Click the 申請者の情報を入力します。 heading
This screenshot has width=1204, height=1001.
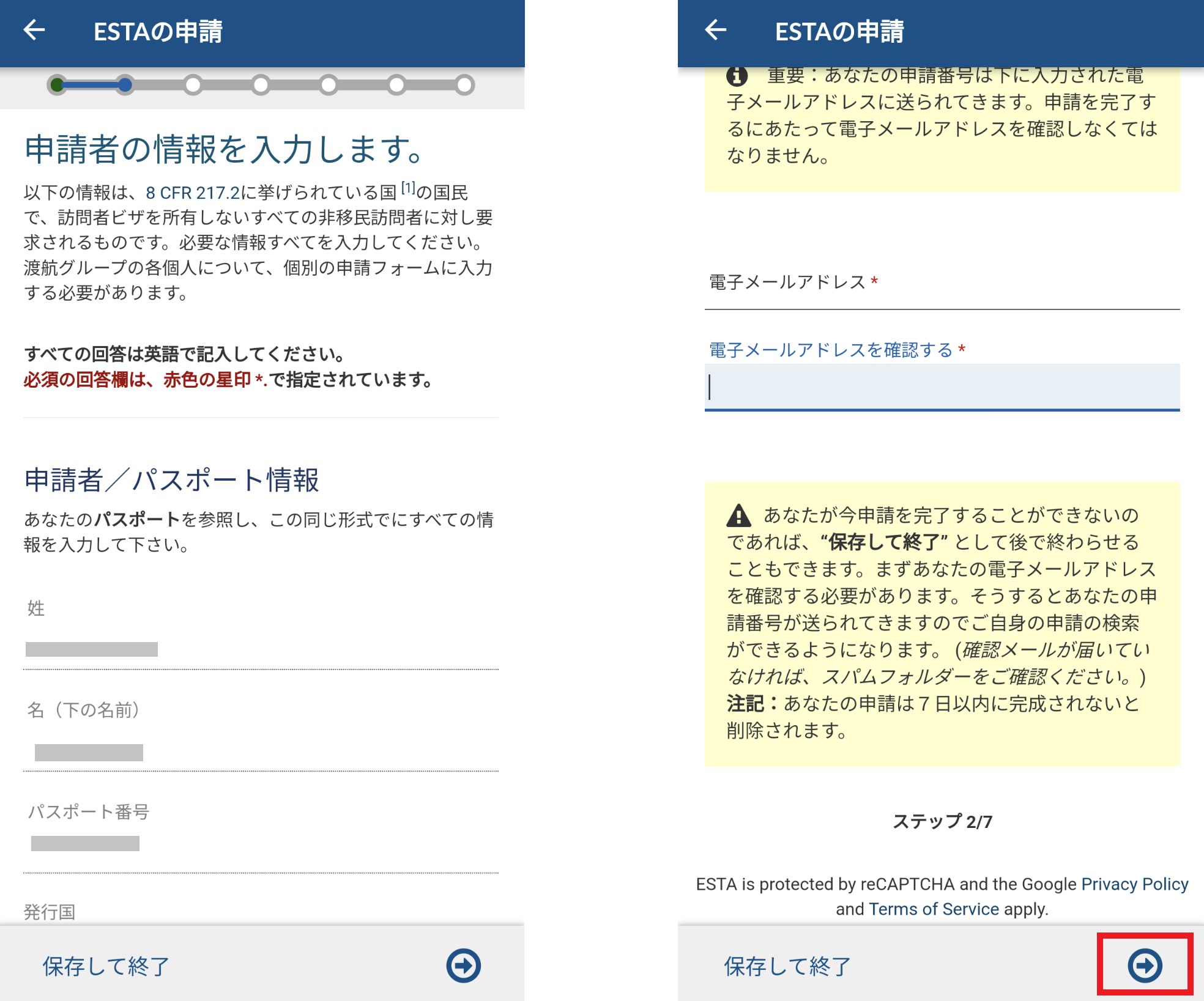coord(224,149)
